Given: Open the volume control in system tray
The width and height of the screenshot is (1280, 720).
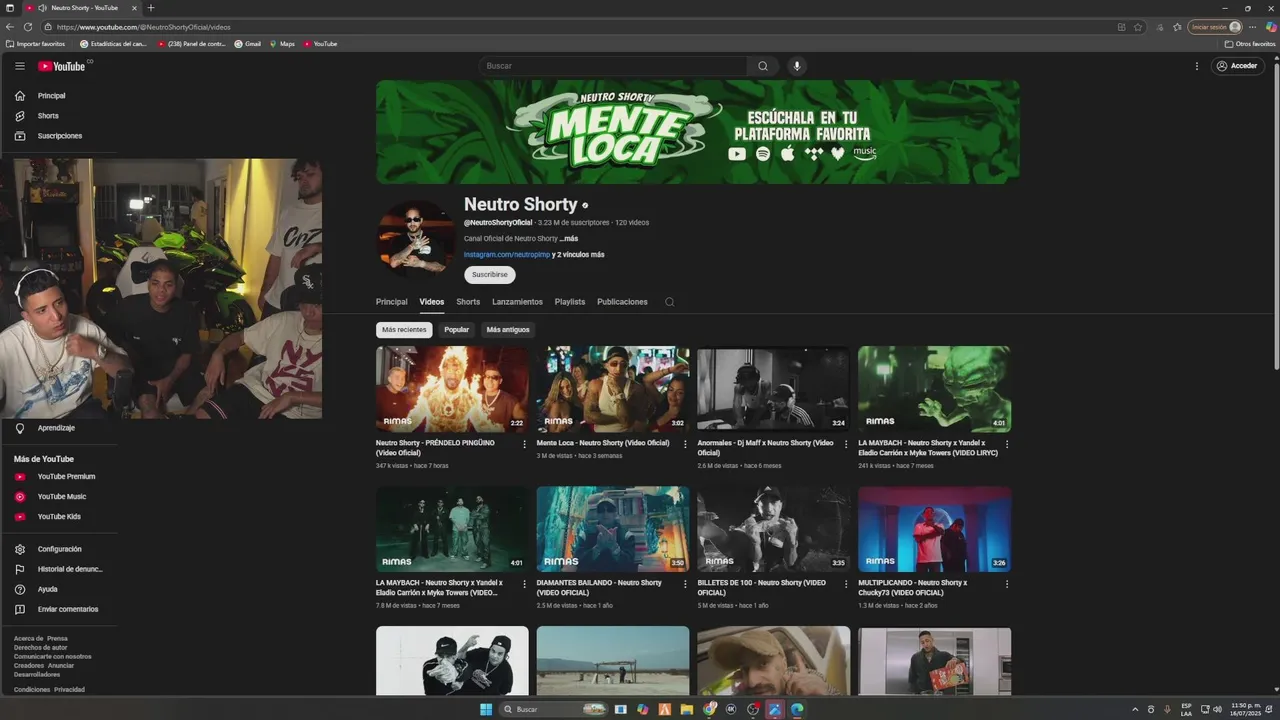Looking at the screenshot, I should point(1217,709).
